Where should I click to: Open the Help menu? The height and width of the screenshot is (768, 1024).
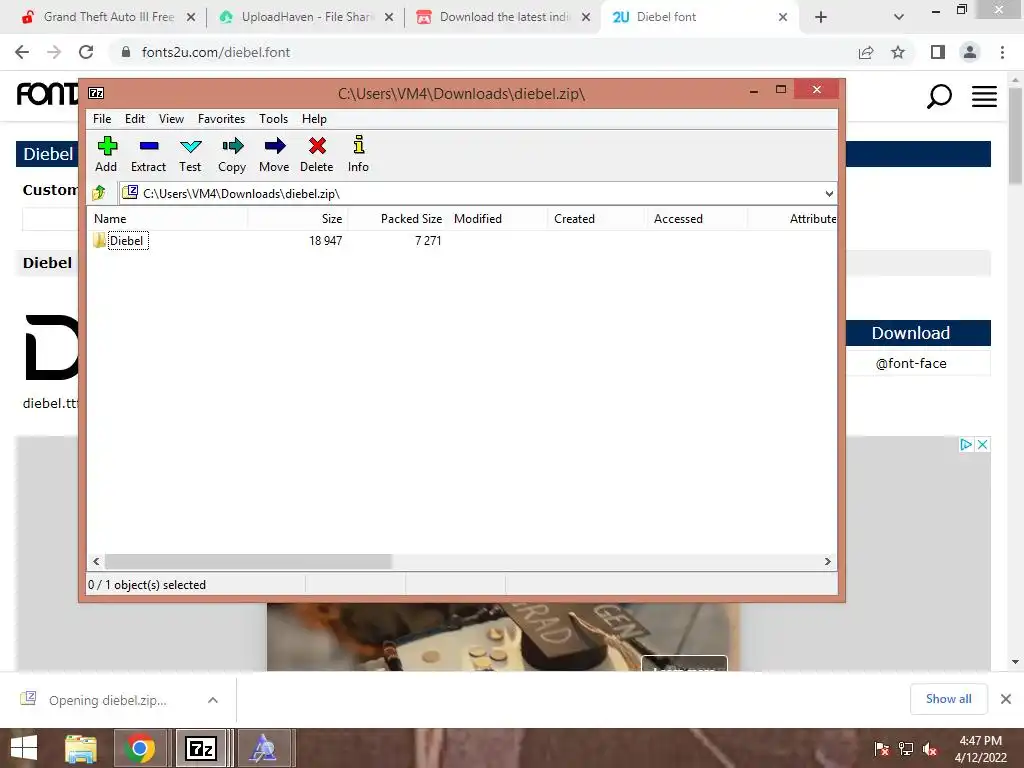(x=314, y=119)
